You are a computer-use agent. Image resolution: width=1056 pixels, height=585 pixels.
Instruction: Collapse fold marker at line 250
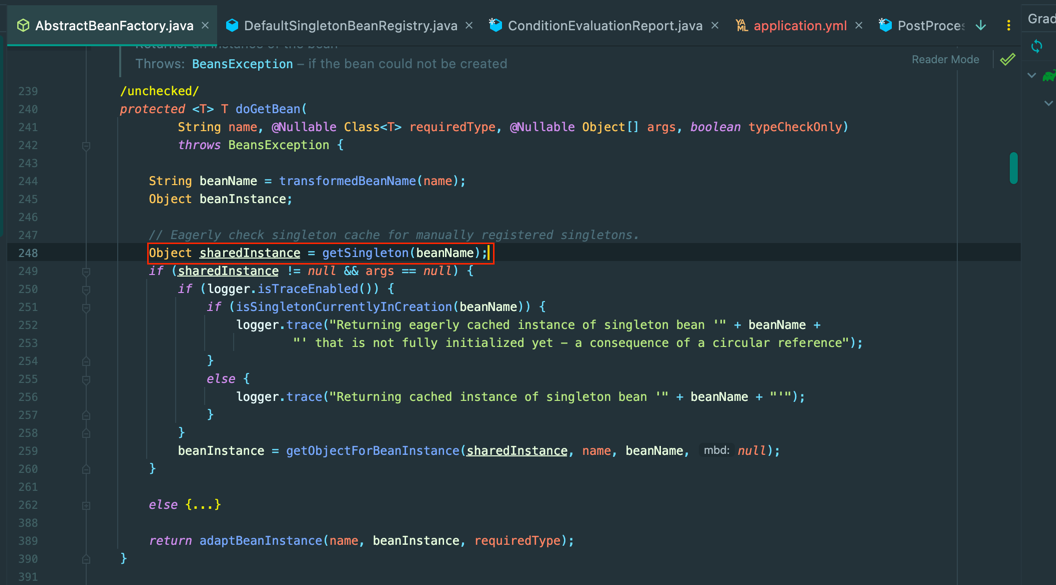click(86, 289)
